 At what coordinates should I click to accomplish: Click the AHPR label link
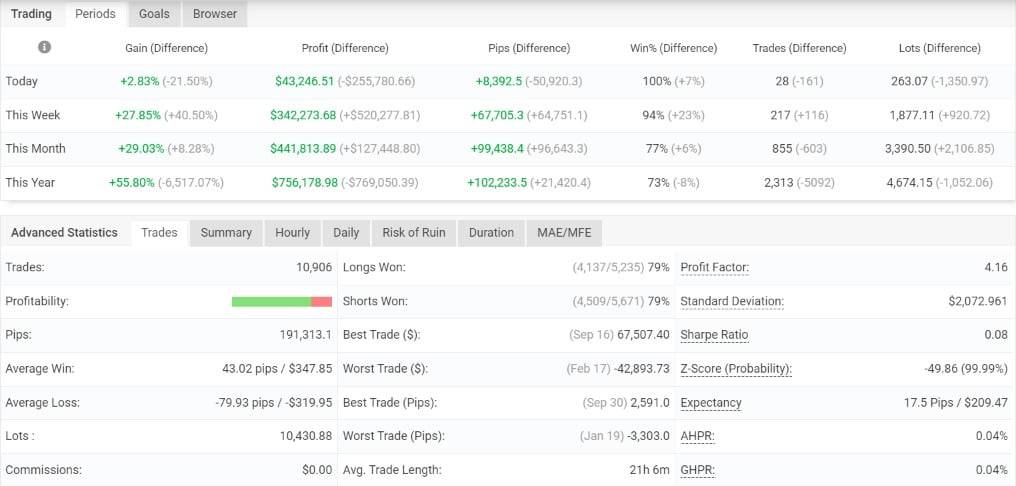coord(697,436)
